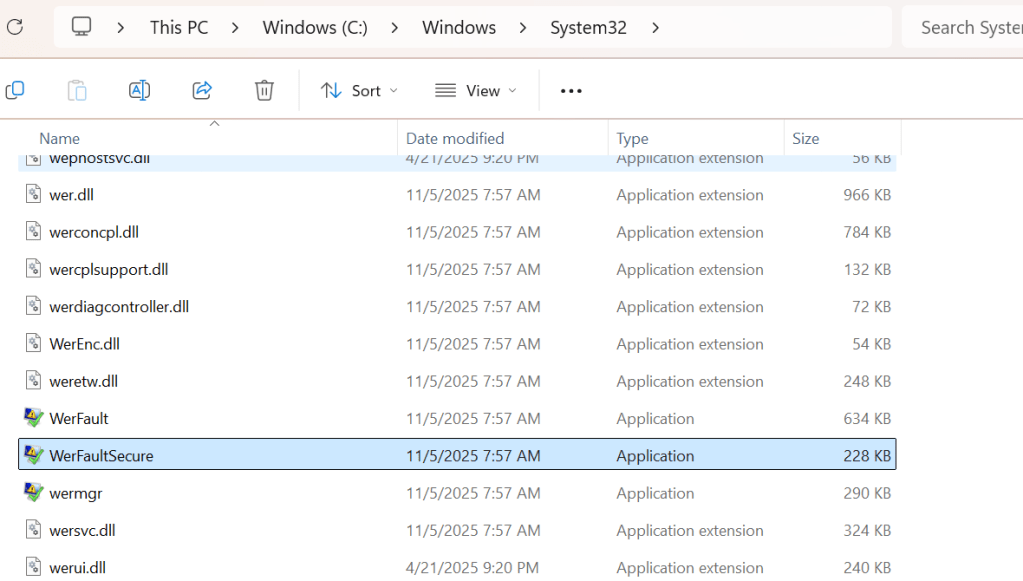Click the Delete trash can icon
The width and height of the screenshot is (1023, 581).
point(264,91)
